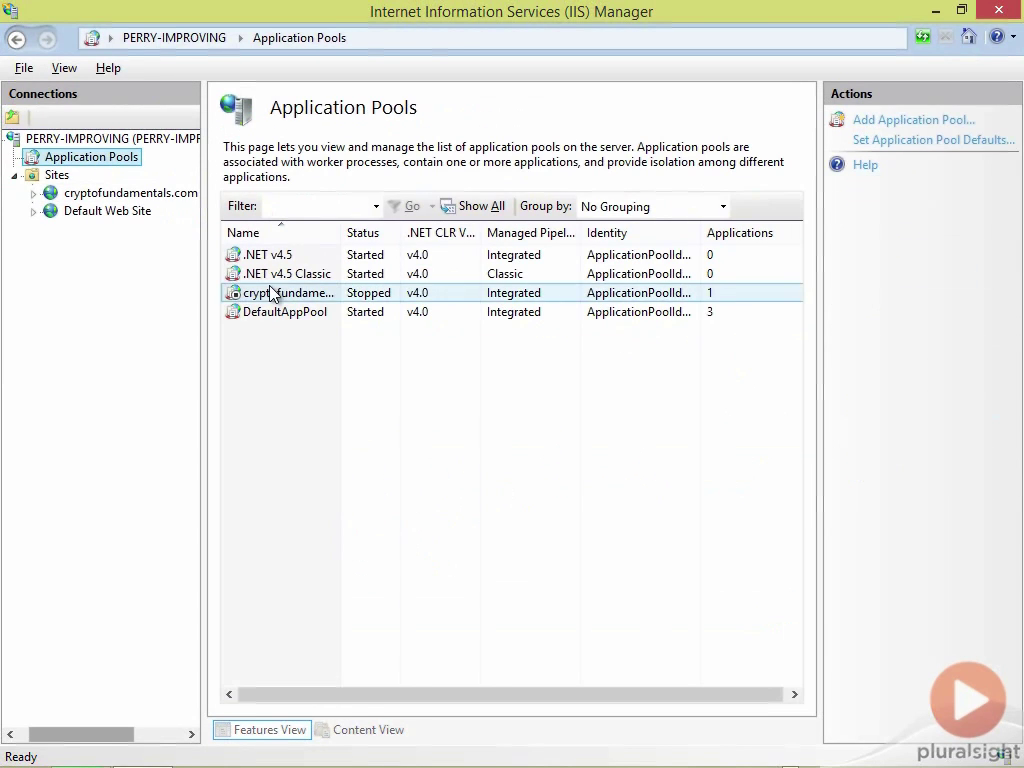Click the .NET v4.5 Classic pool icon

[x=233, y=274]
